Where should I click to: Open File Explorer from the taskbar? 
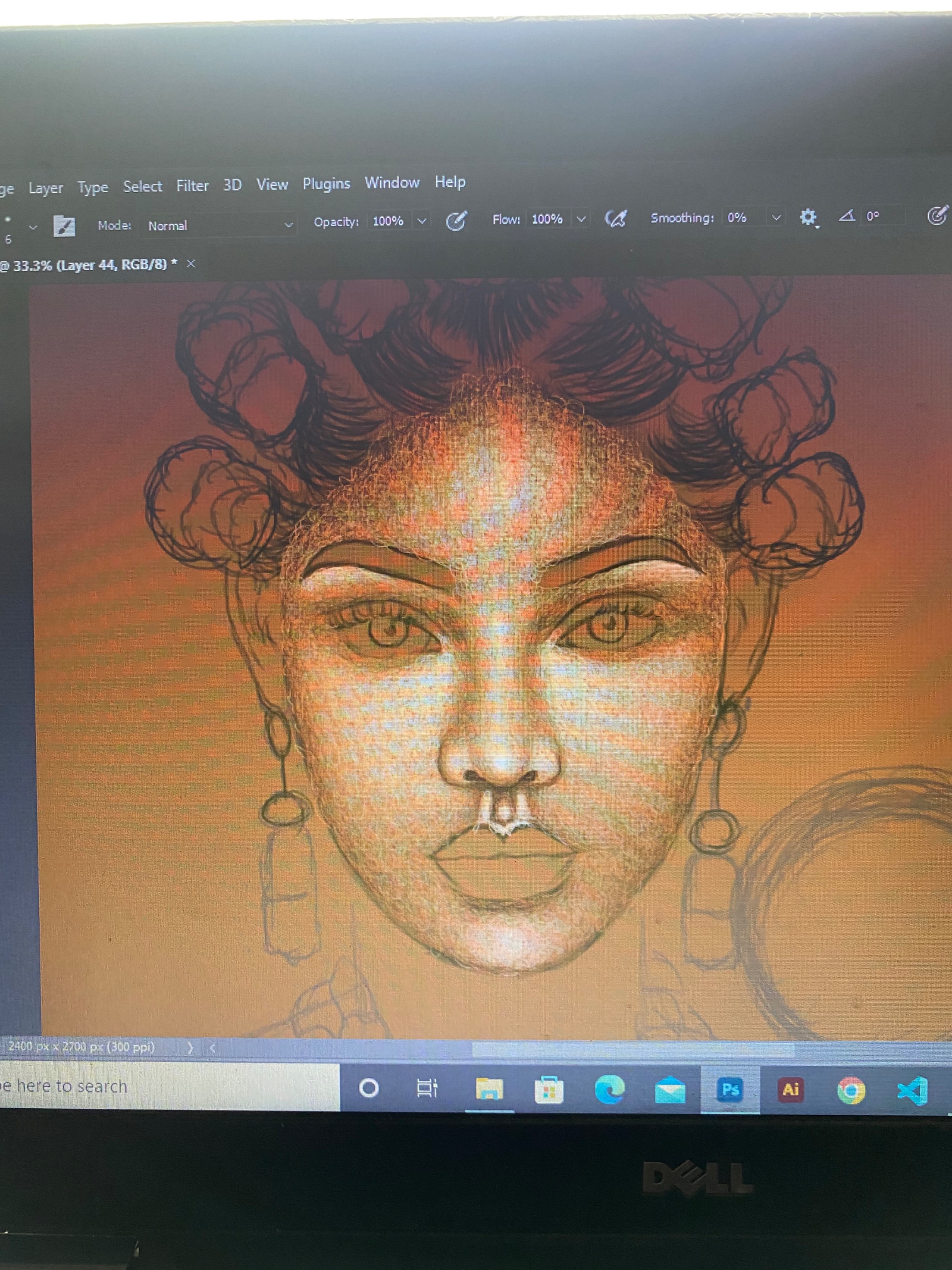point(489,1089)
